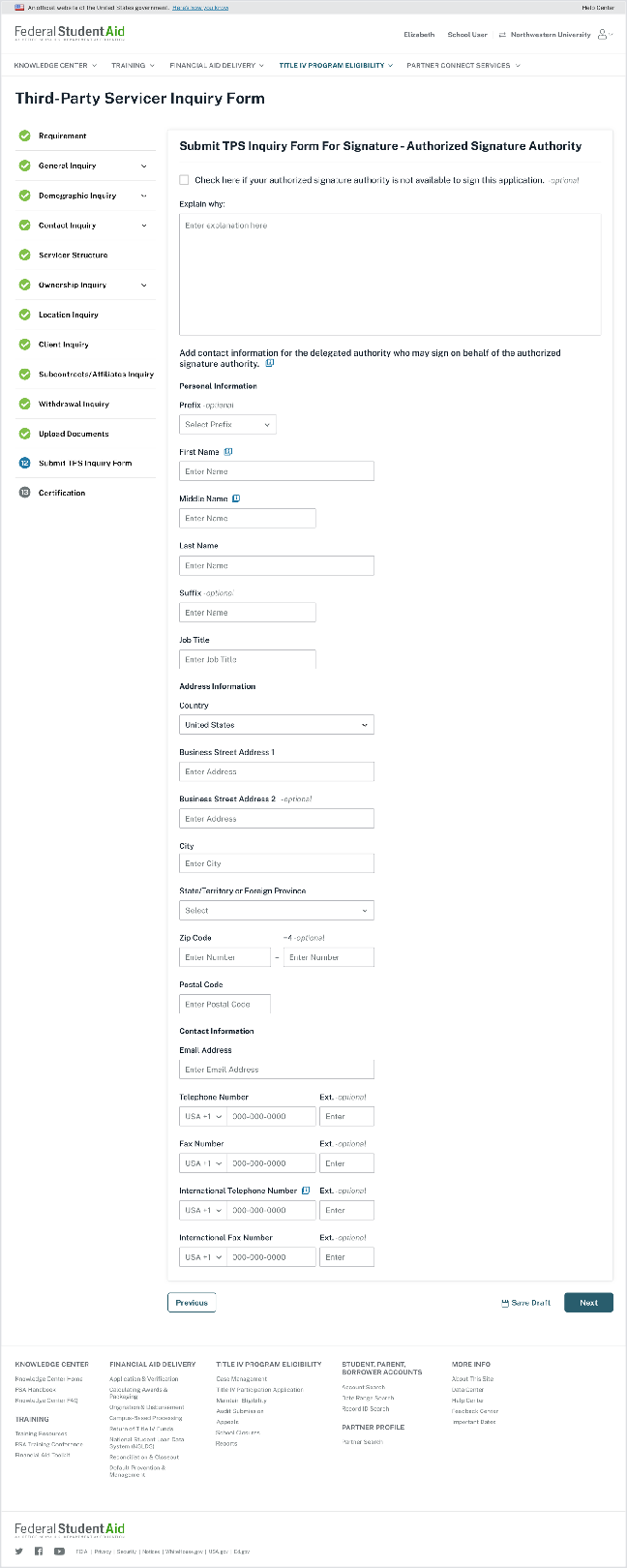
Task: Click info icon next to International Telephone Number
Action: (x=306, y=1191)
